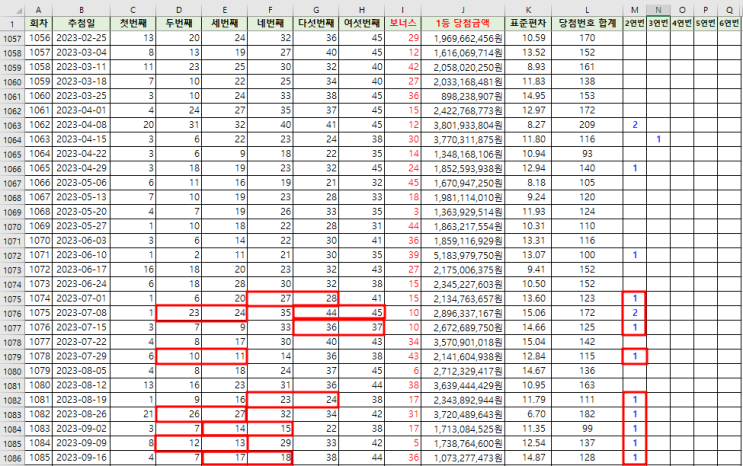
Task: Select column header N
Action: point(658,10)
